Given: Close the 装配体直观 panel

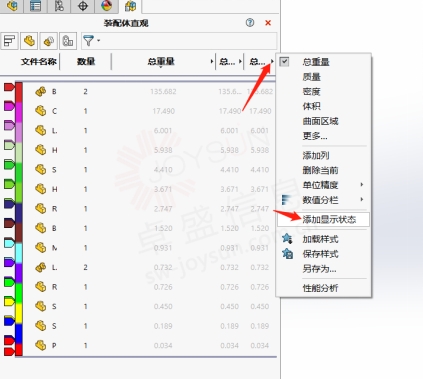Looking at the screenshot, I should pyautogui.click(x=268, y=23).
